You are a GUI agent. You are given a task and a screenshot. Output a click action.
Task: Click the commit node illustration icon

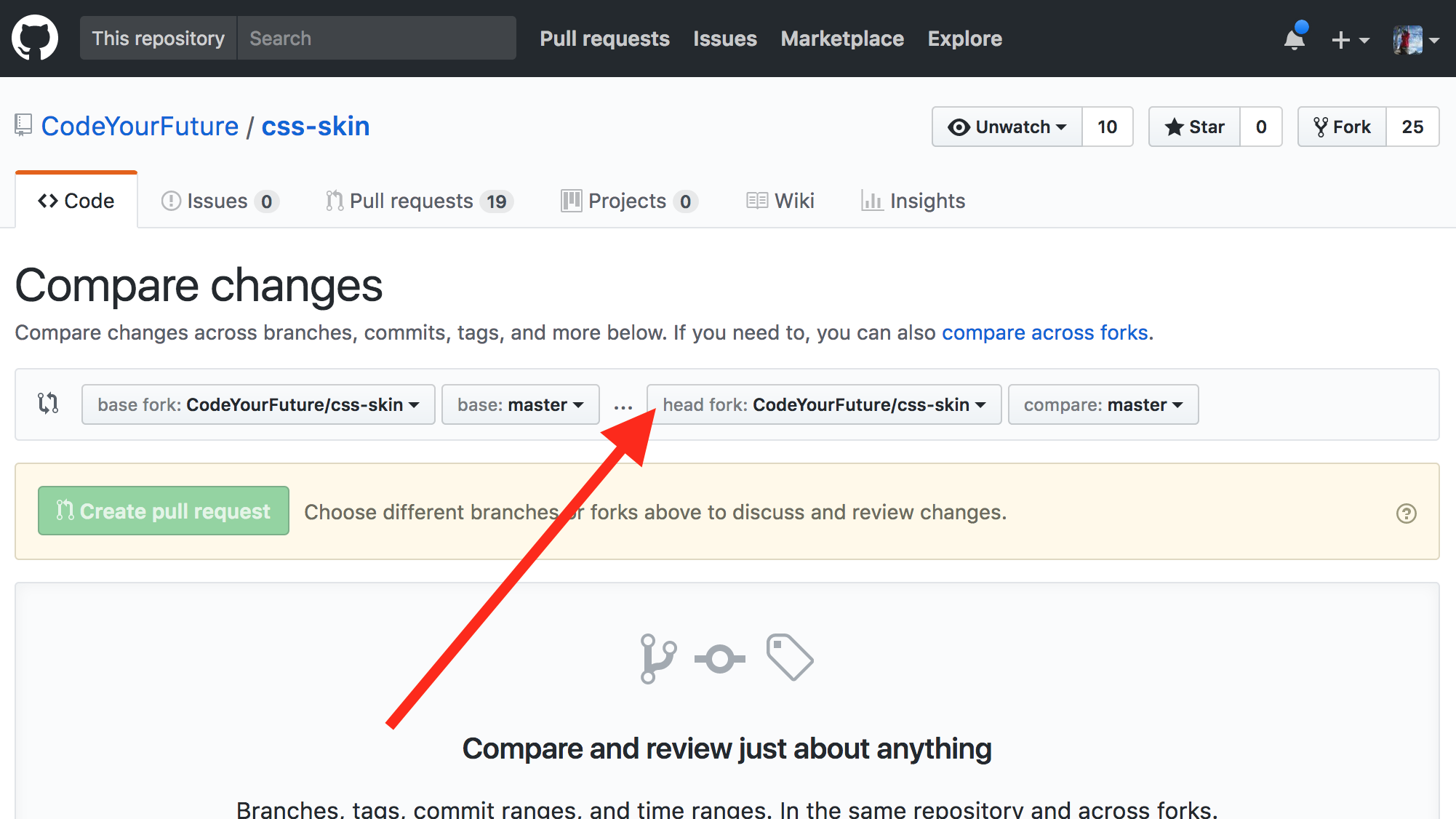(720, 659)
